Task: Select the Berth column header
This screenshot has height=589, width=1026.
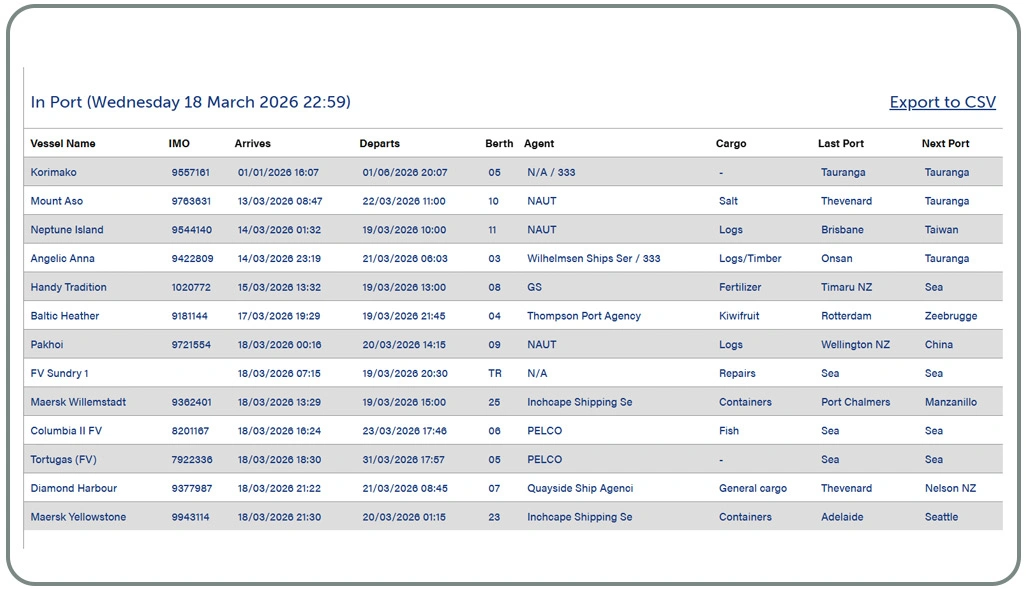Action: point(499,144)
